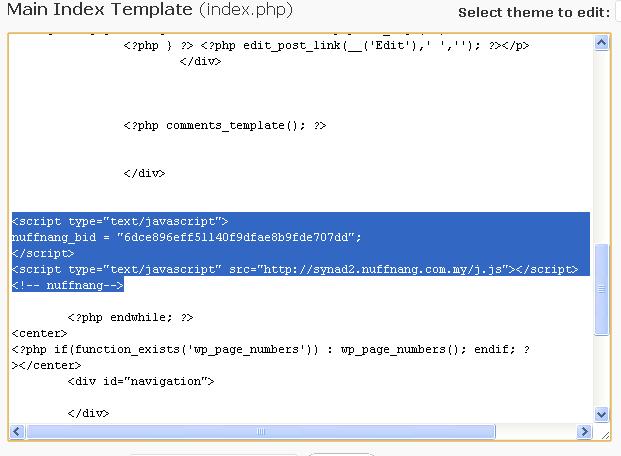Click the horizontal scrollbar thumb

(x=261, y=431)
